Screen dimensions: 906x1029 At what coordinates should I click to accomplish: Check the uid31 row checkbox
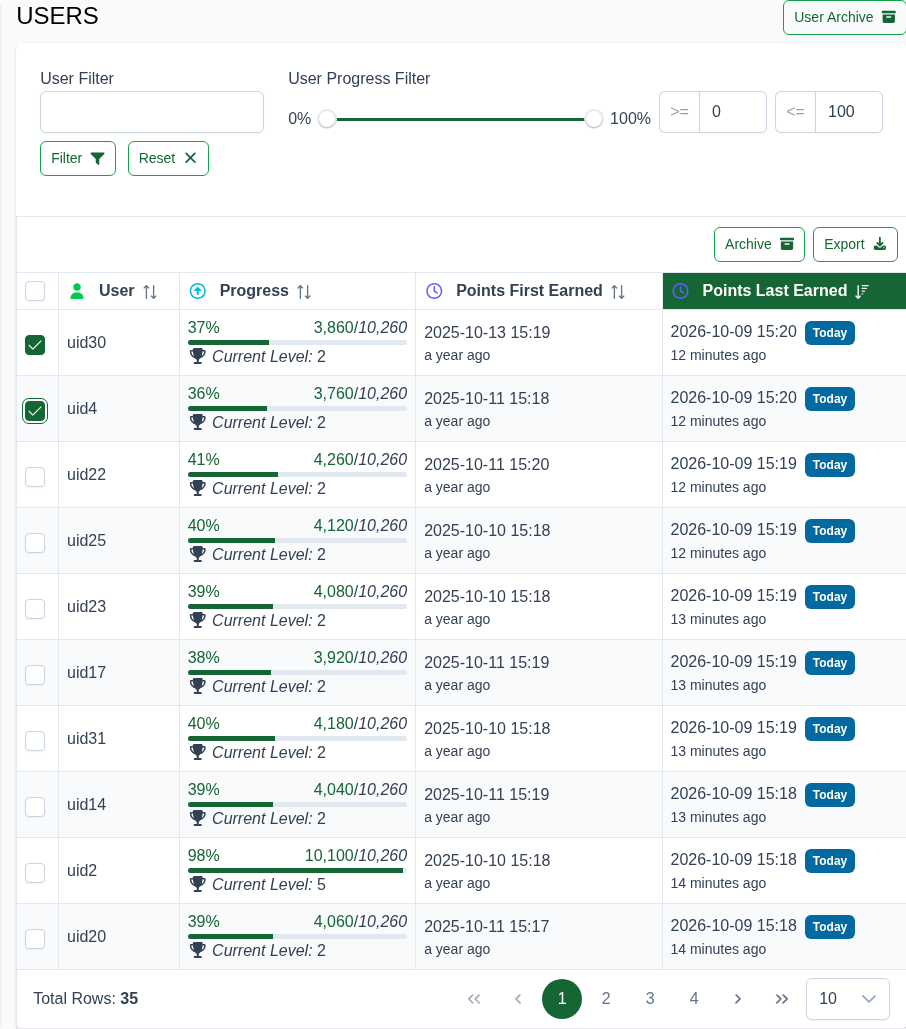click(35, 741)
